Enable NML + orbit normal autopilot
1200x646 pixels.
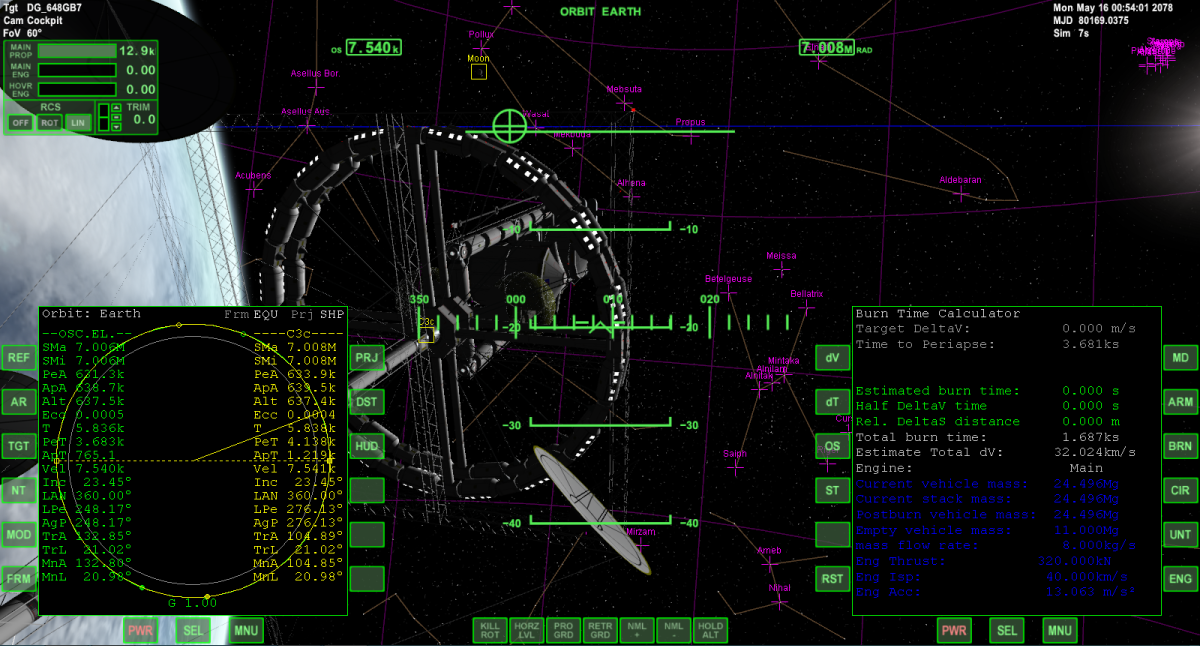click(636, 630)
